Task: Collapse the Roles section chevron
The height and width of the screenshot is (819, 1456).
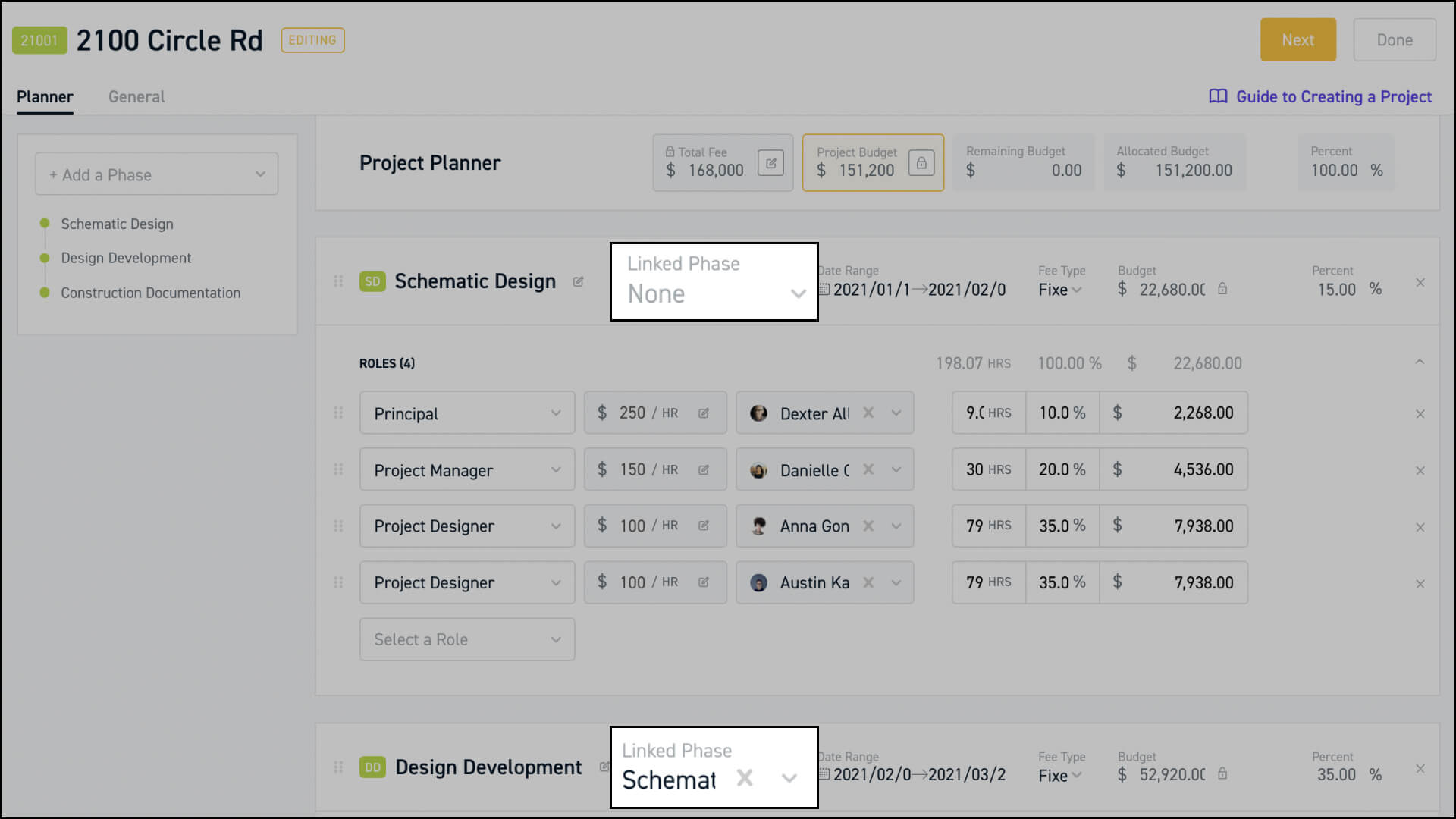Action: [x=1420, y=362]
